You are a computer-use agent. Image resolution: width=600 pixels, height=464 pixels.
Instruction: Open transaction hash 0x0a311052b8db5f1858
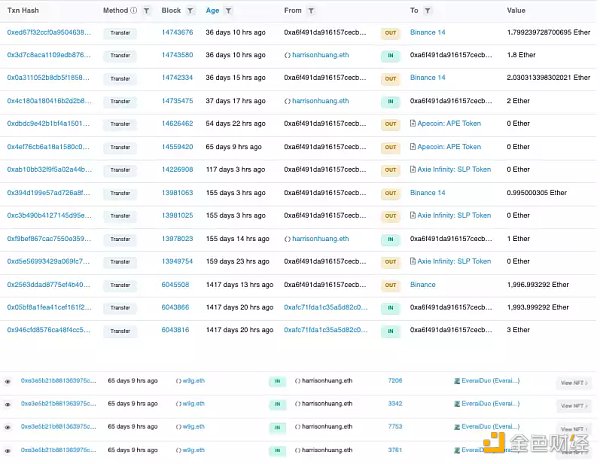pos(48,78)
